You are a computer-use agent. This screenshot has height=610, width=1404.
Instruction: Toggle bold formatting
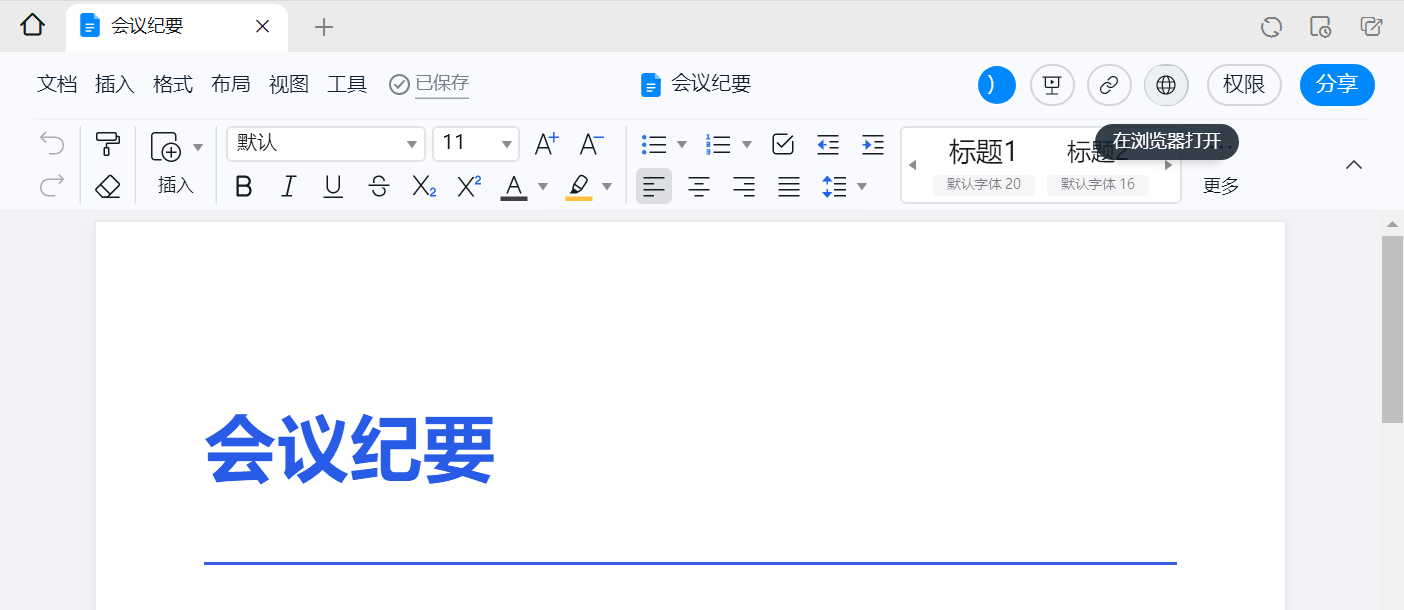[243, 186]
